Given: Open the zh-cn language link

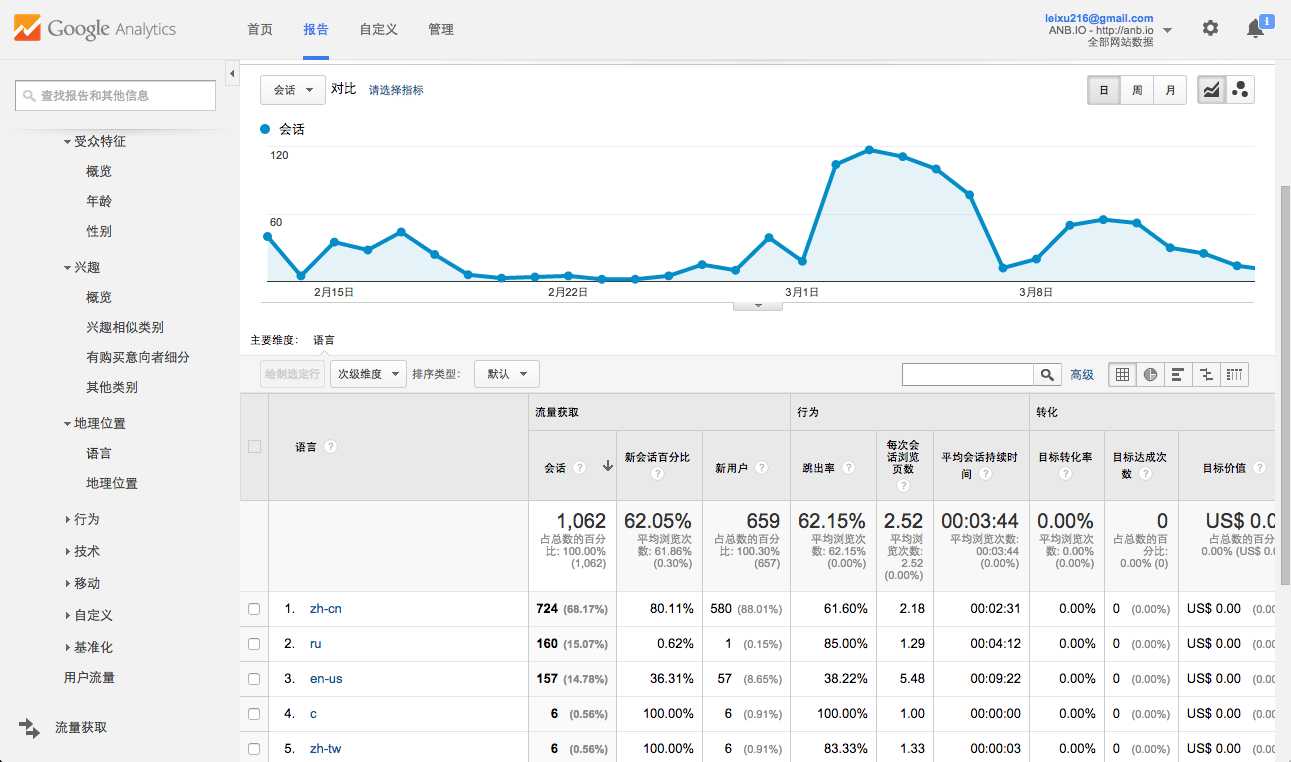Looking at the screenshot, I should pos(326,609).
